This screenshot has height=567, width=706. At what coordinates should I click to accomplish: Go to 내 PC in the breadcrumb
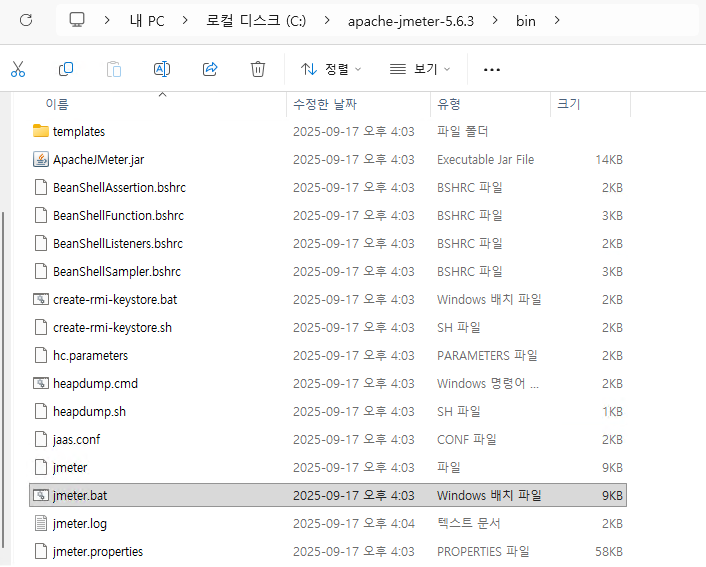(147, 21)
